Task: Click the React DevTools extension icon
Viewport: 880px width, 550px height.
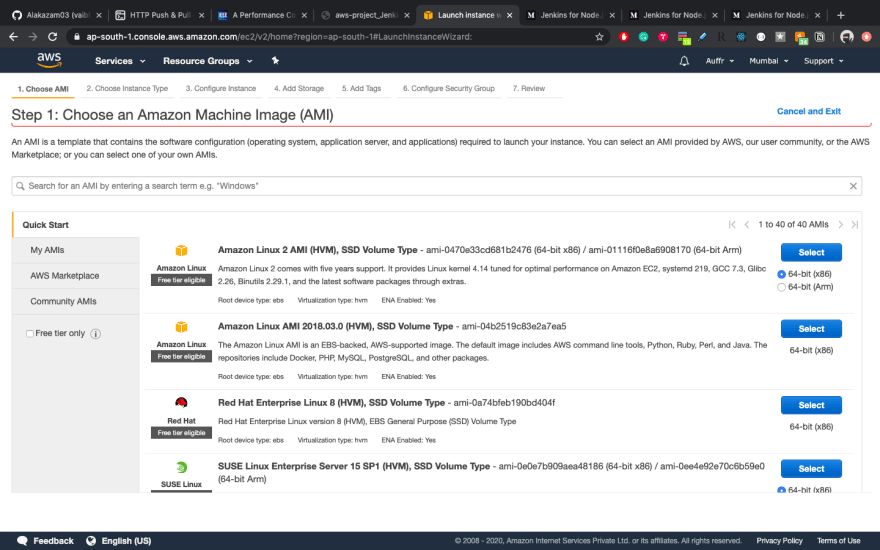Action: point(741,36)
